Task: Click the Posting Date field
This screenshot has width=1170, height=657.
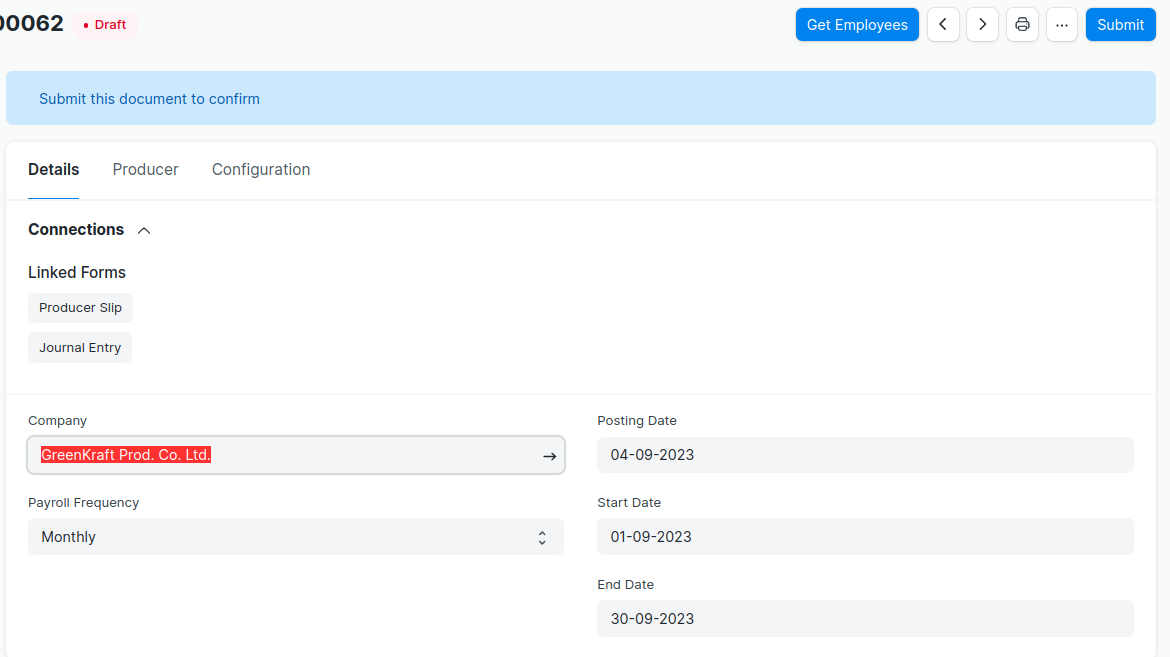Action: 865,455
